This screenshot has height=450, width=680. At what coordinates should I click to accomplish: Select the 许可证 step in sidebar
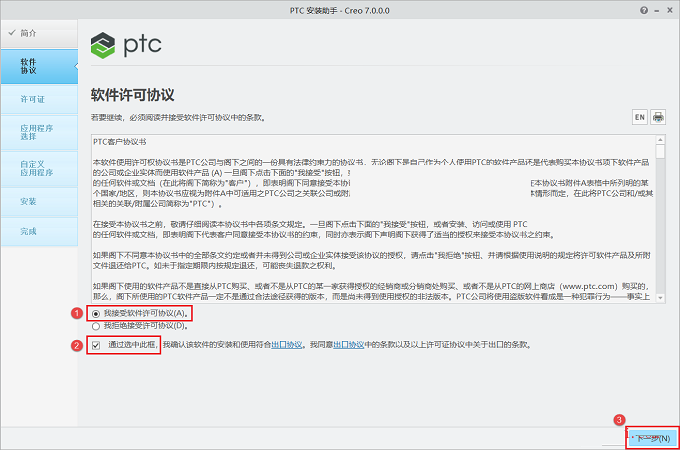pyautogui.click(x=39, y=99)
